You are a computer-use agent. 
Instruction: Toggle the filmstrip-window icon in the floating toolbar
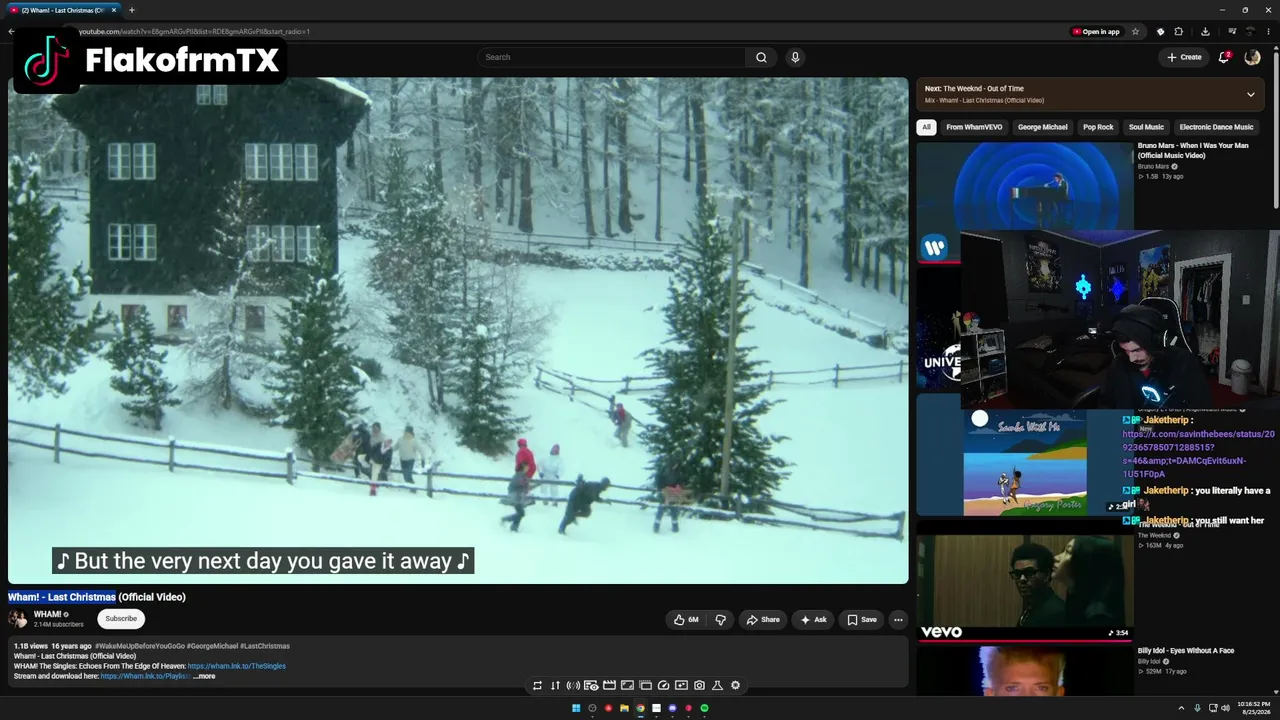pos(645,685)
